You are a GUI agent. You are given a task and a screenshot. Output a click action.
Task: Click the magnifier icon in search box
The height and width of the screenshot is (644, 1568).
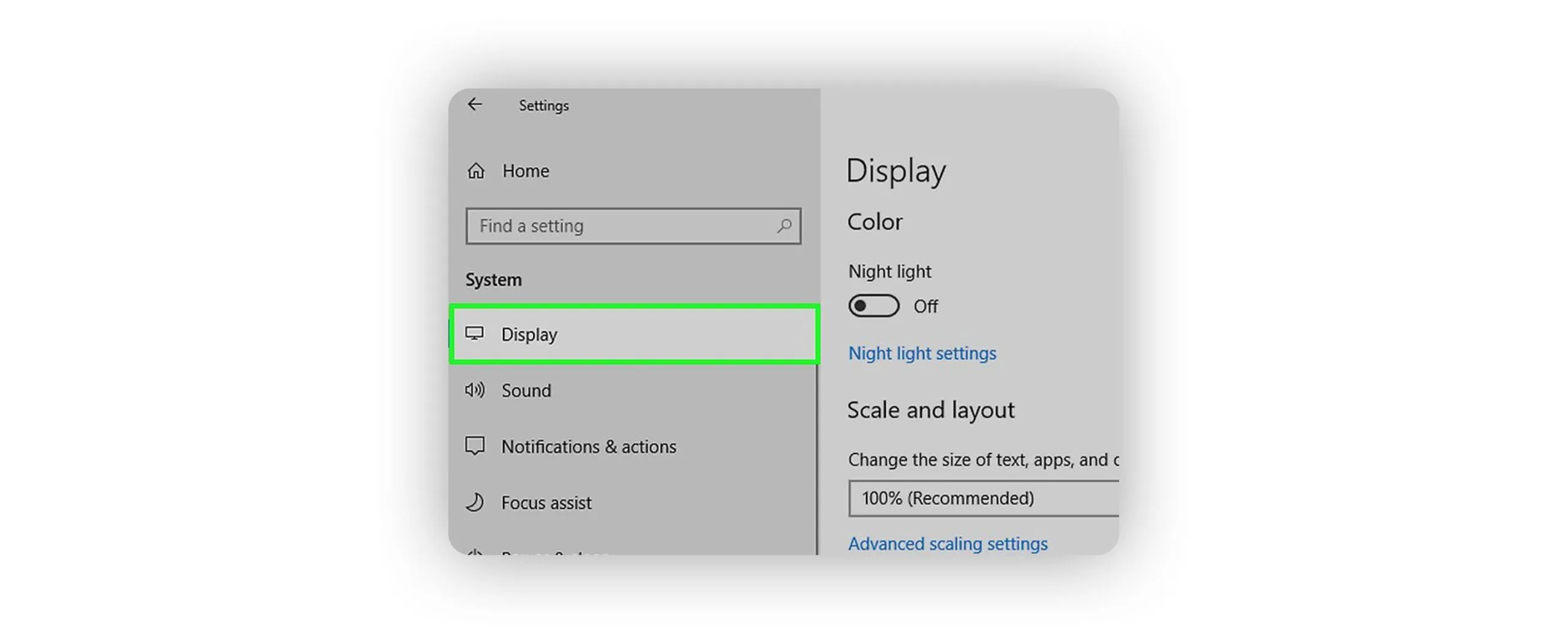click(783, 226)
